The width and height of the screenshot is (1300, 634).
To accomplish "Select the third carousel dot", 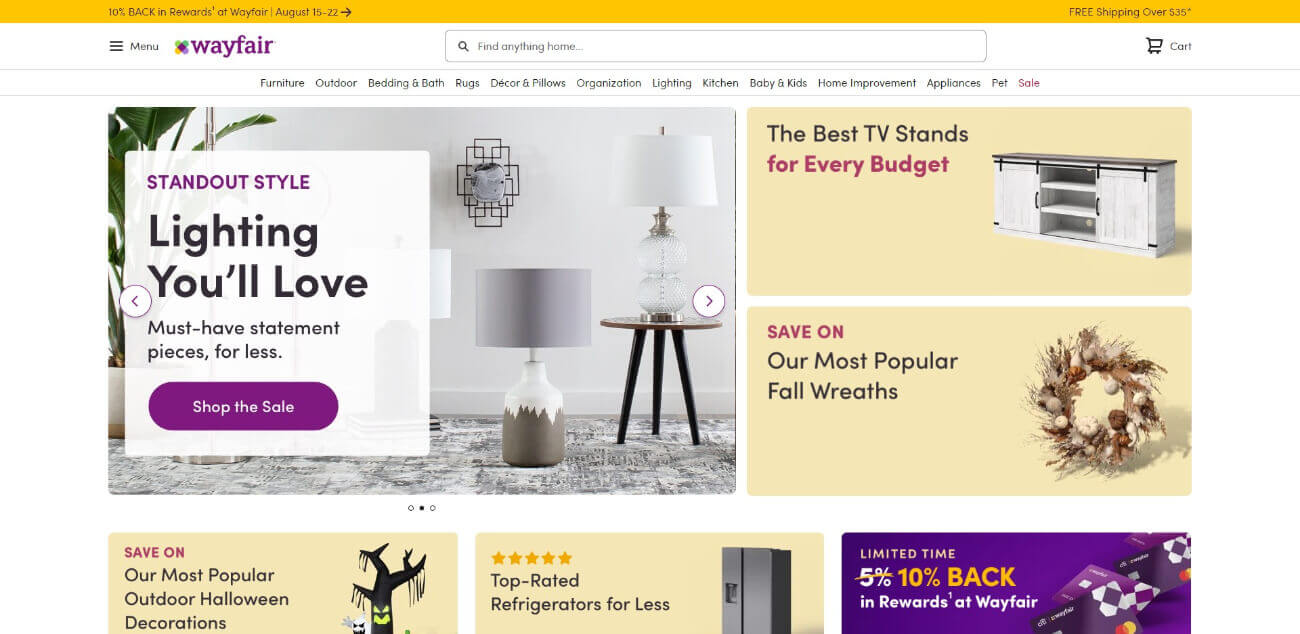I will (x=433, y=508).
